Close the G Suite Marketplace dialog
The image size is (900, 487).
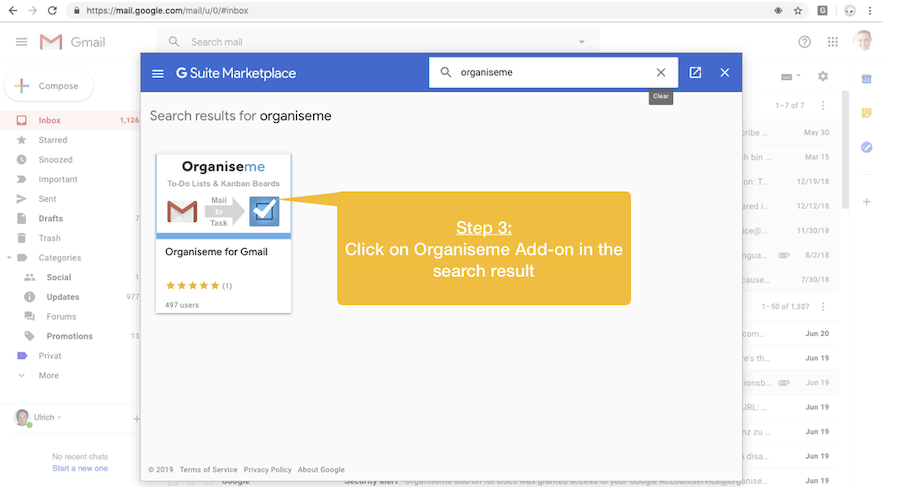click(x=725, y=72)
